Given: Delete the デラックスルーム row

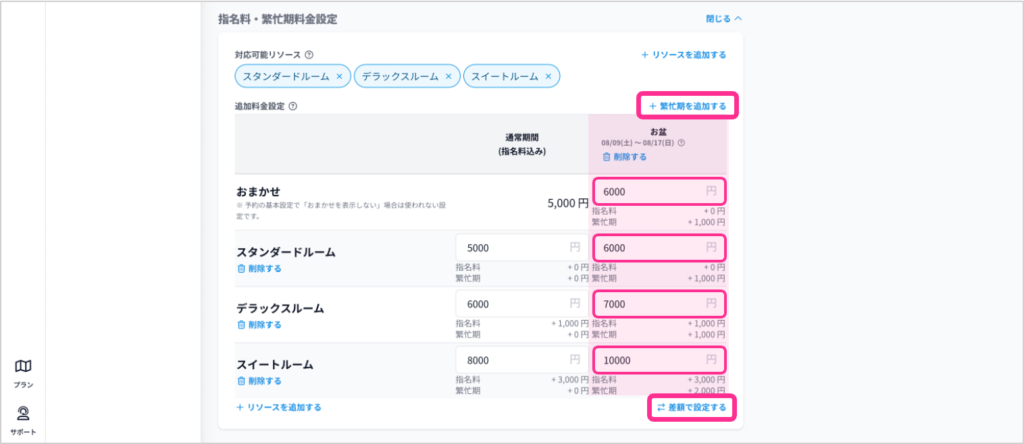Looking at the screenshot, I should [259, 324].
